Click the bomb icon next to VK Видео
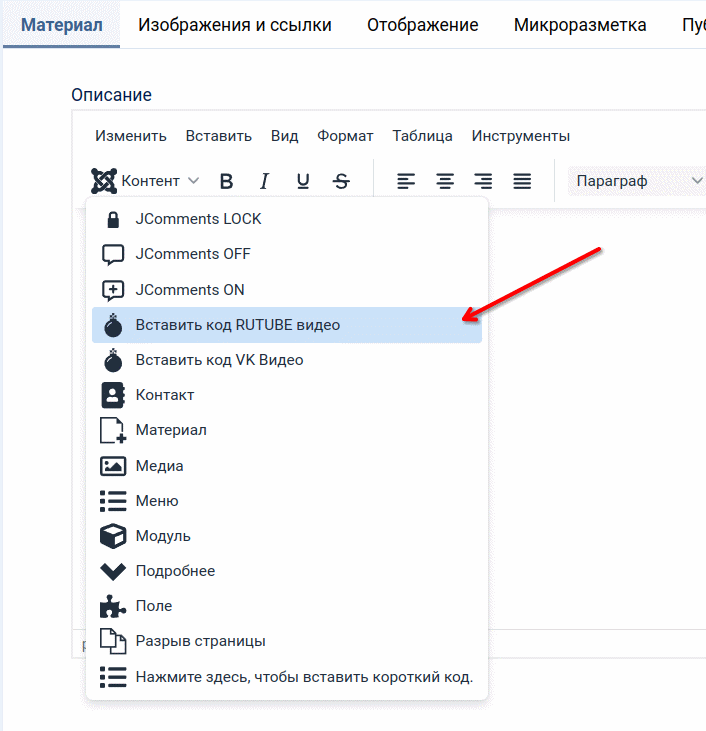This screenshot has height=731, width=706. (x=113, y=360)
